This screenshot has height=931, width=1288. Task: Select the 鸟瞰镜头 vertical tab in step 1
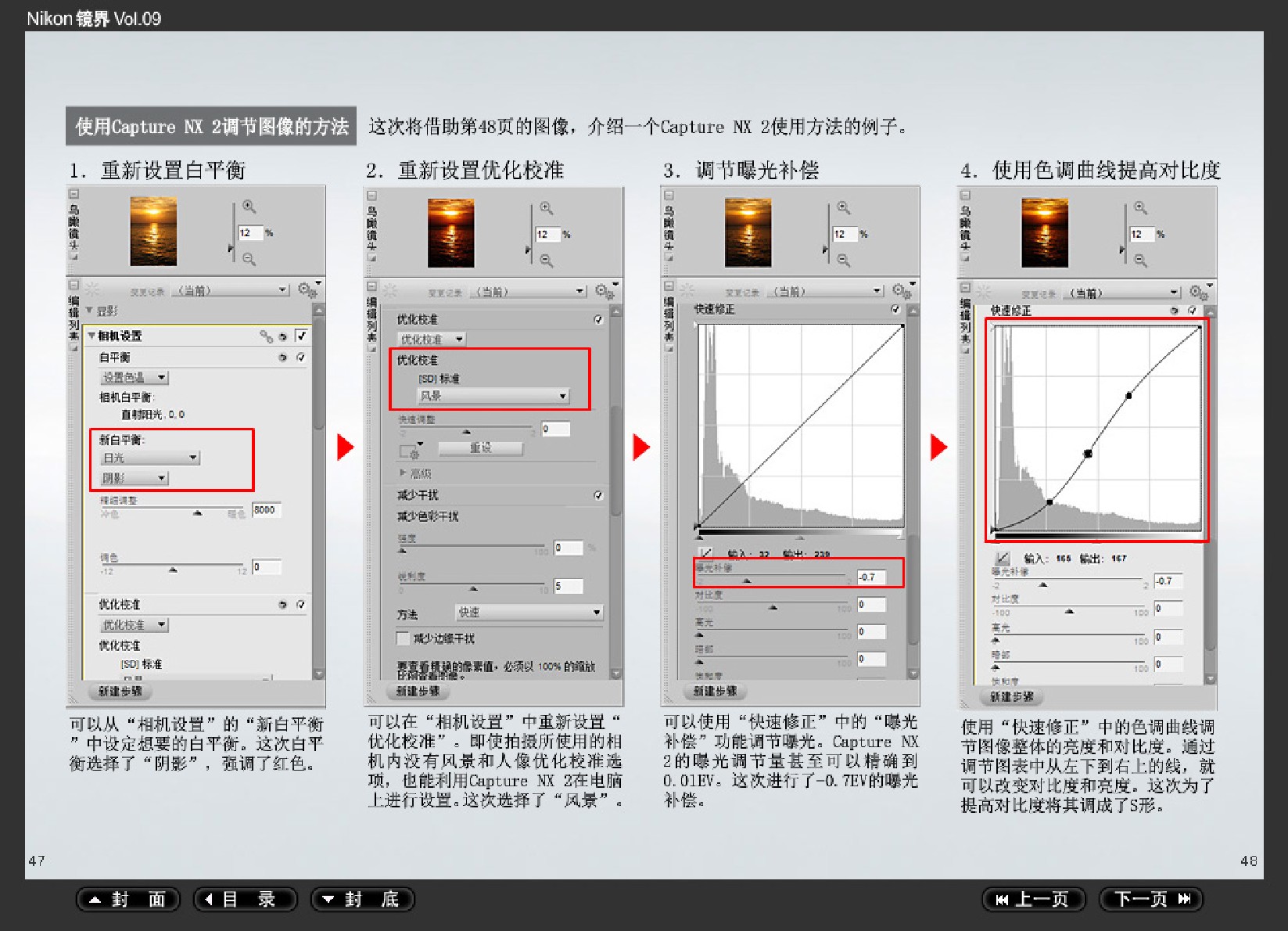click(74, 228)
